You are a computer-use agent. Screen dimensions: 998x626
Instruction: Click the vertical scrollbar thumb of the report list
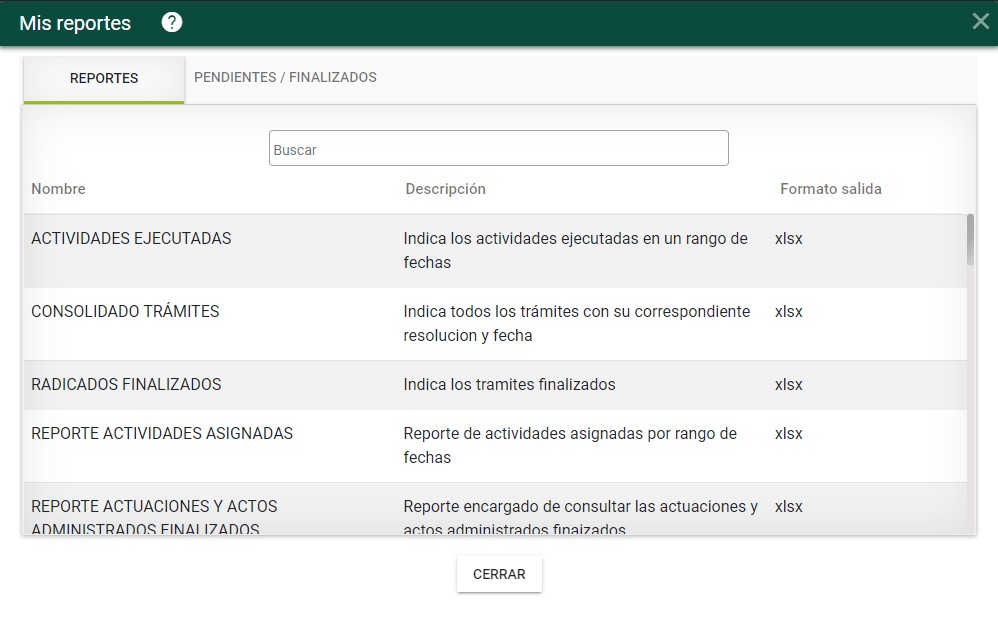(970, 240)
